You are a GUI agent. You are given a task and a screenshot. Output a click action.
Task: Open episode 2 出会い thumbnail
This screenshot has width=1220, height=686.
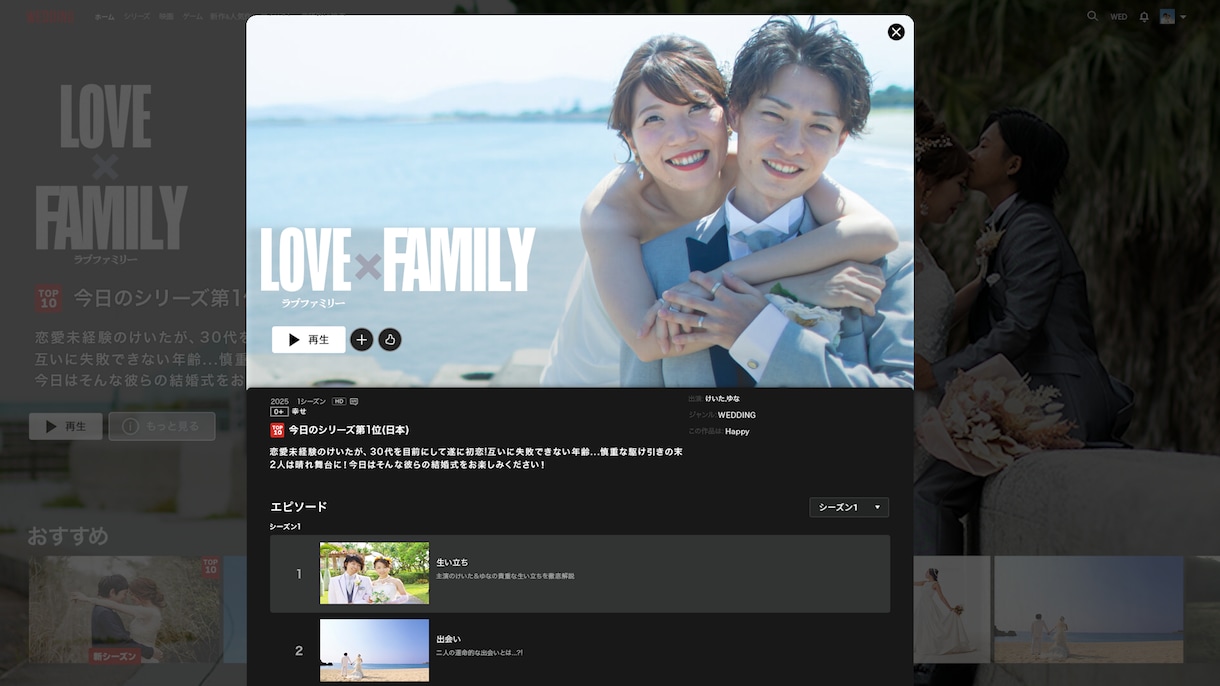coord(374,650)
